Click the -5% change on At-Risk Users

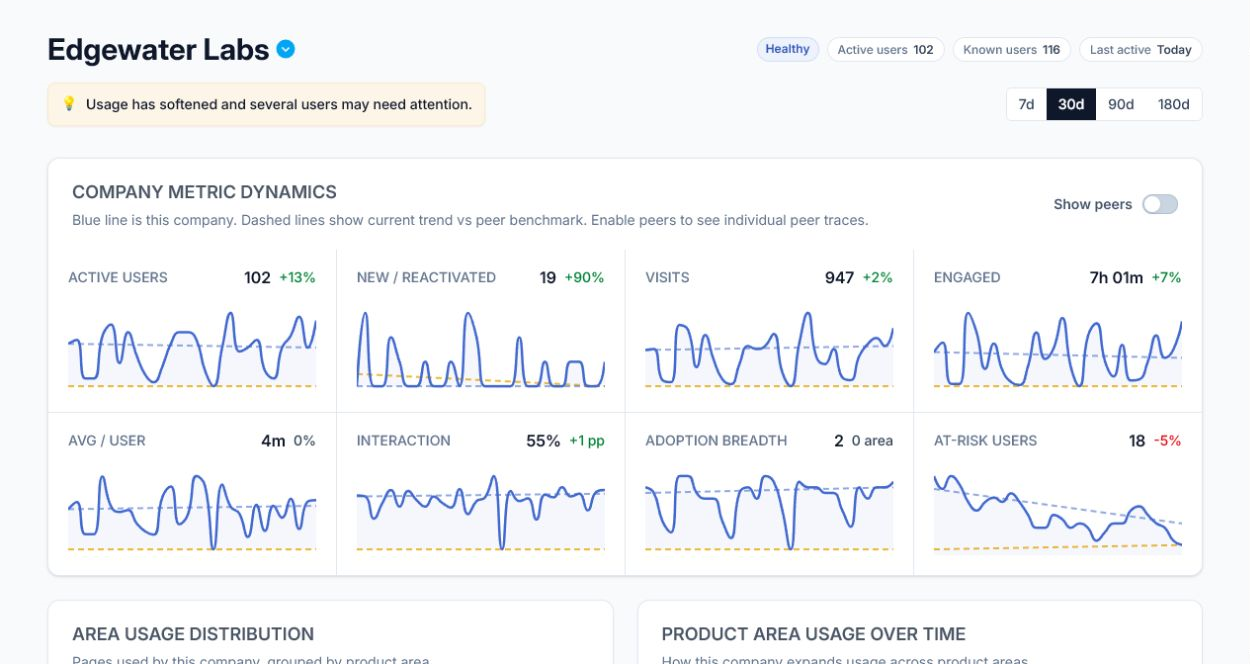1167,440
